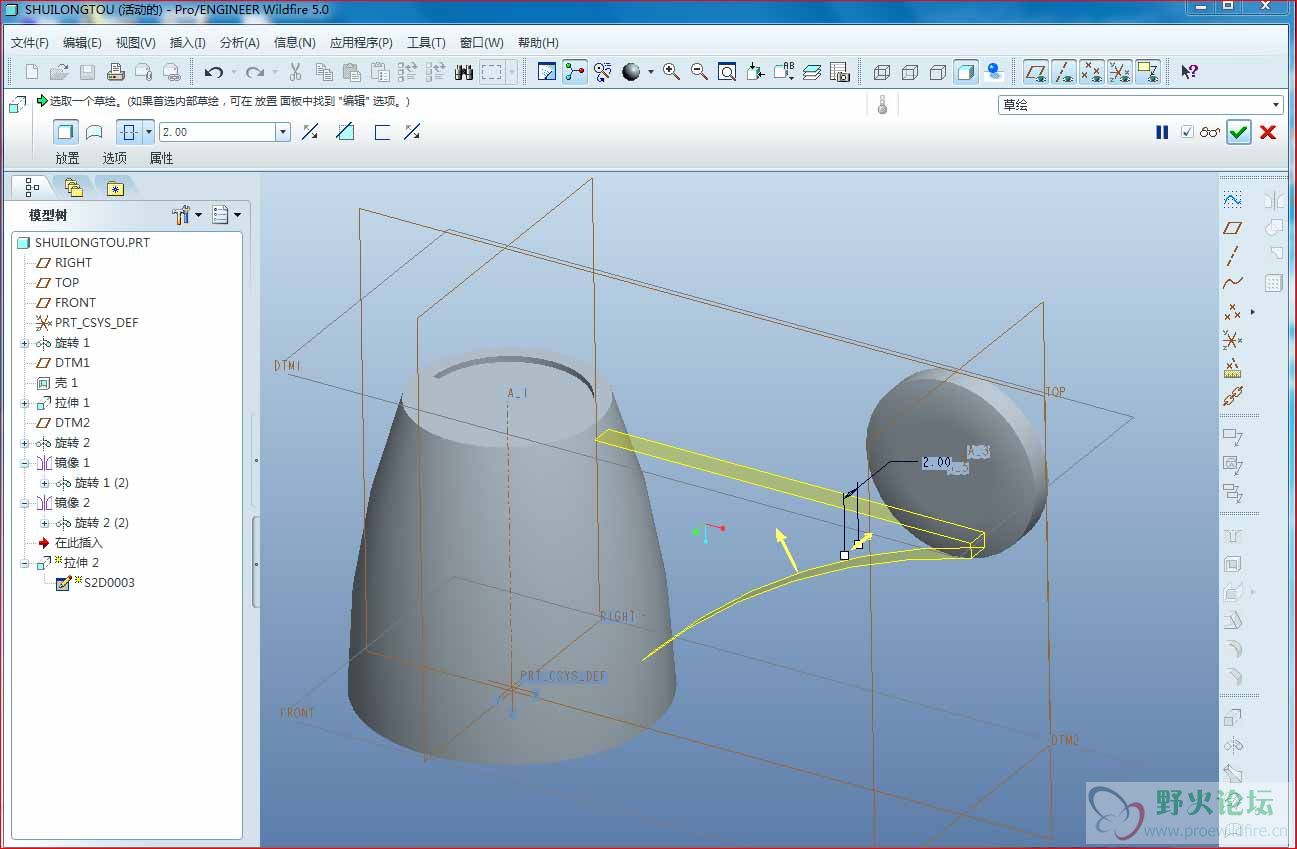This screenshot has height=849, width=1297.
Task: Cancel the feature with red X
Action: pyautogui.click(x=1268, y=132)
